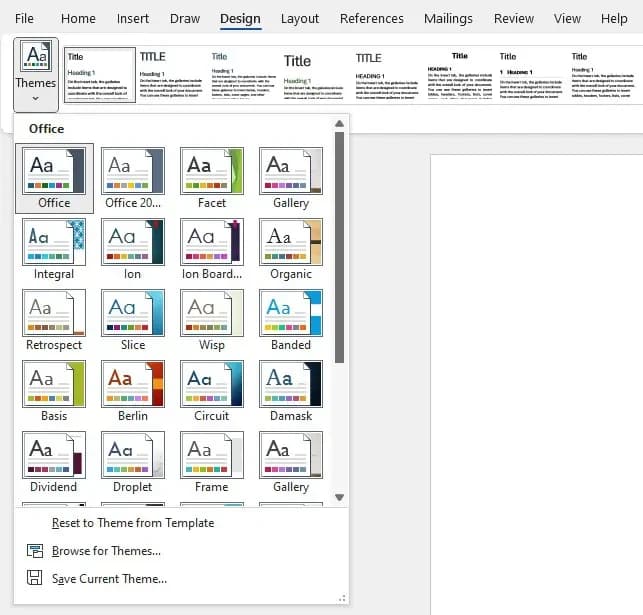Image resolution: width=643 pixels, height=615 pixels.
Task: Open the Layout tab
Action: coord(300,18)
